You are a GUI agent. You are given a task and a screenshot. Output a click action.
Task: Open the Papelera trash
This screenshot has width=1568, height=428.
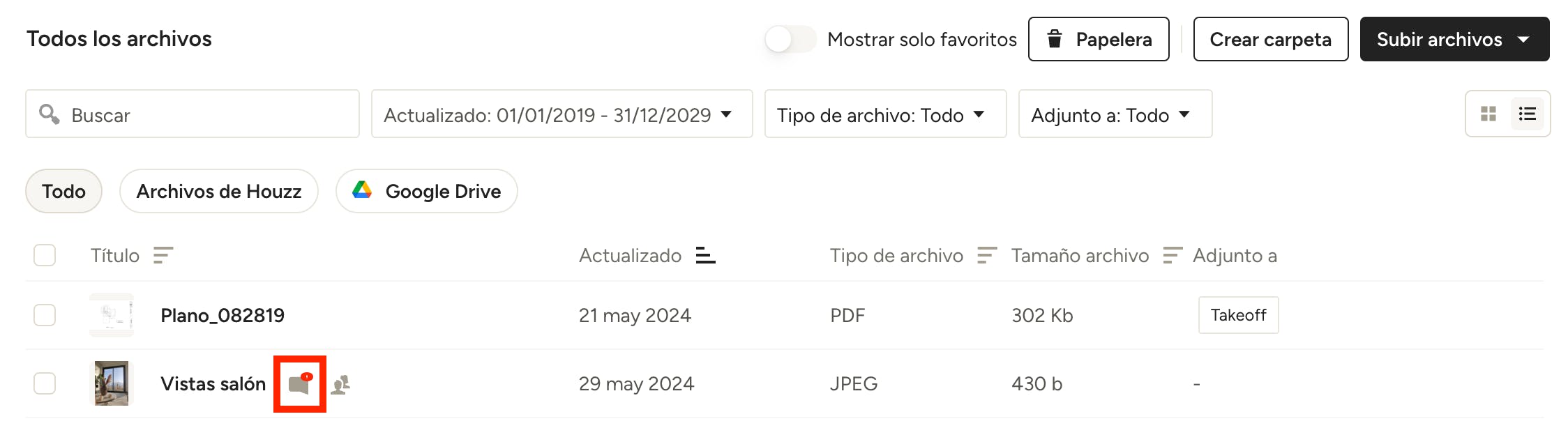(x=1098, y=39)
